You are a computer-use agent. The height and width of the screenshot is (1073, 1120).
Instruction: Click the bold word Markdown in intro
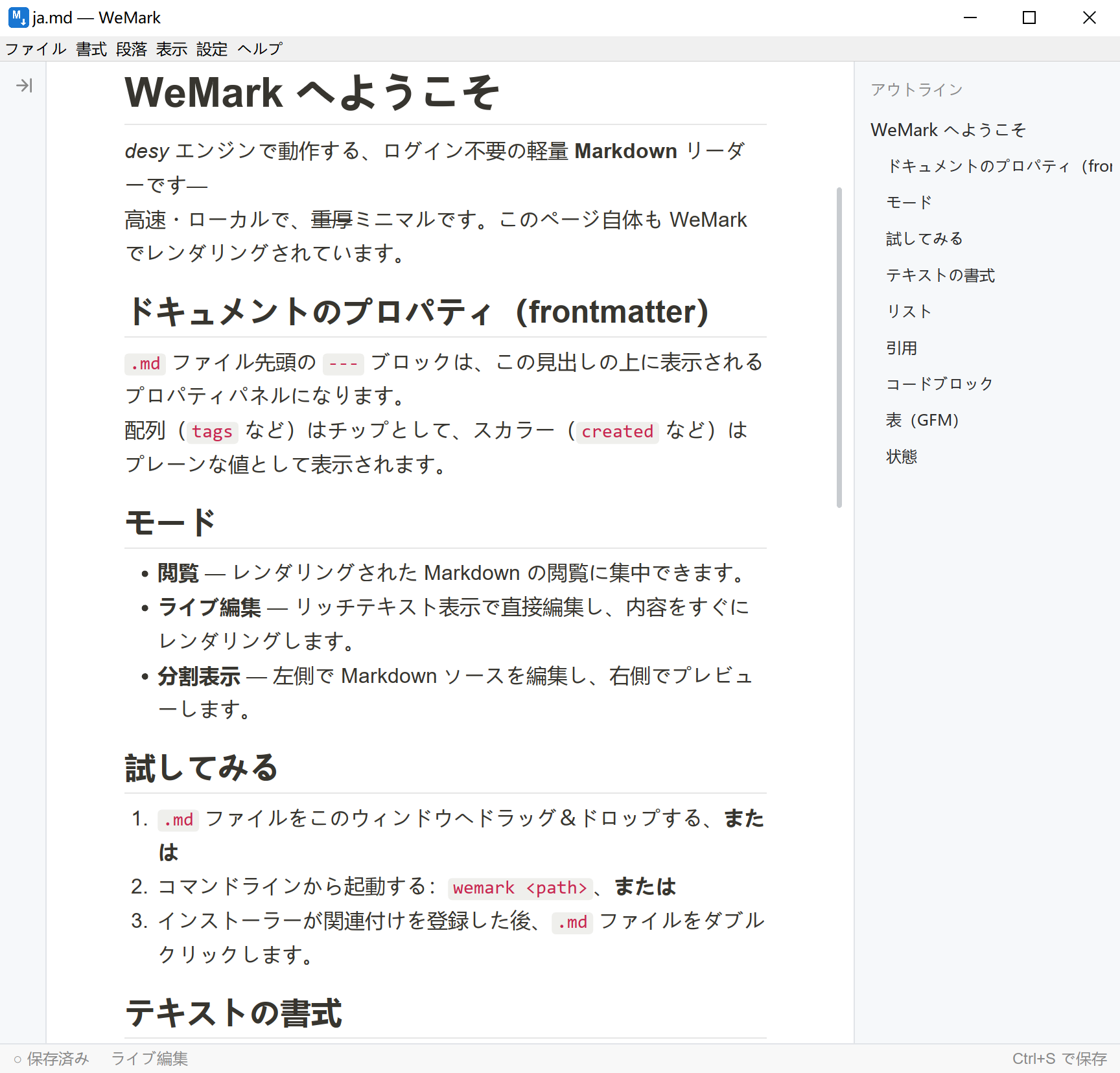pyautogui.click(x=625, y=151)
